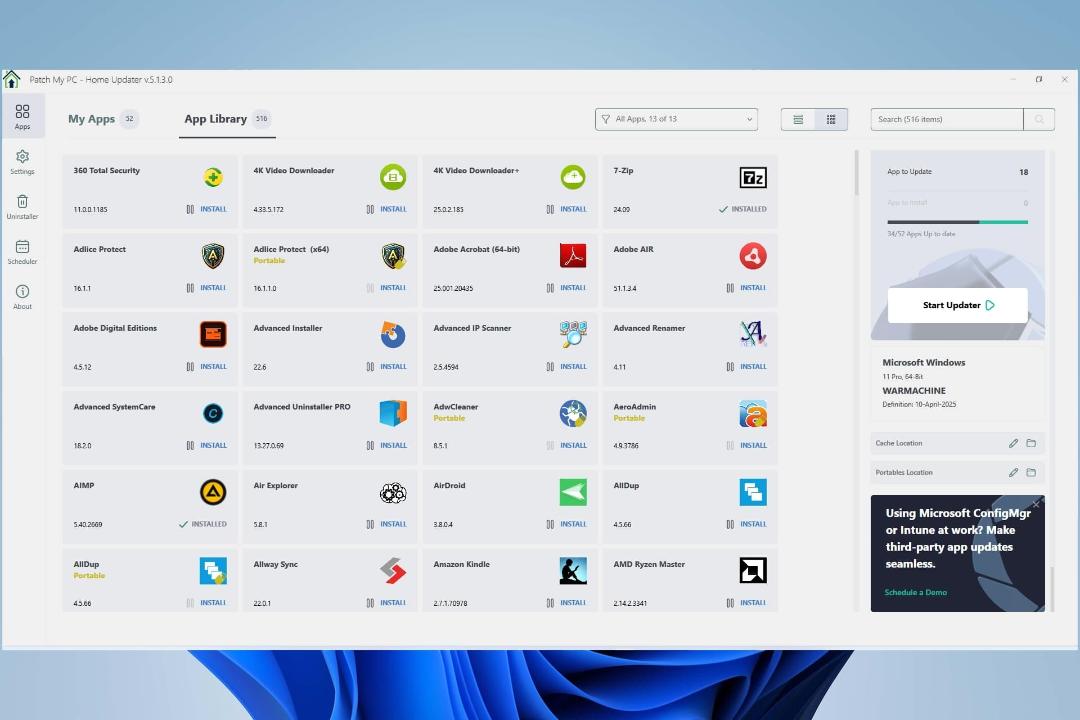Click the apps up-to-date progress bar
The height and width of the screenshot is (720, 1080).
click(957, 222)
